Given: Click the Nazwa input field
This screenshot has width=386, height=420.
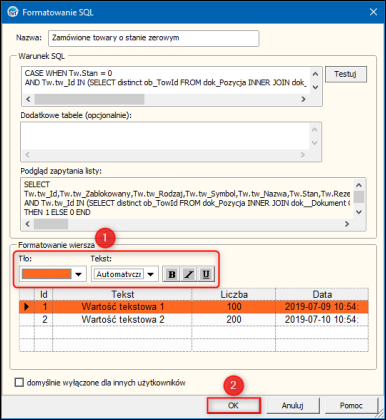Looking at the screenshot, I should (x=153, y=38).
